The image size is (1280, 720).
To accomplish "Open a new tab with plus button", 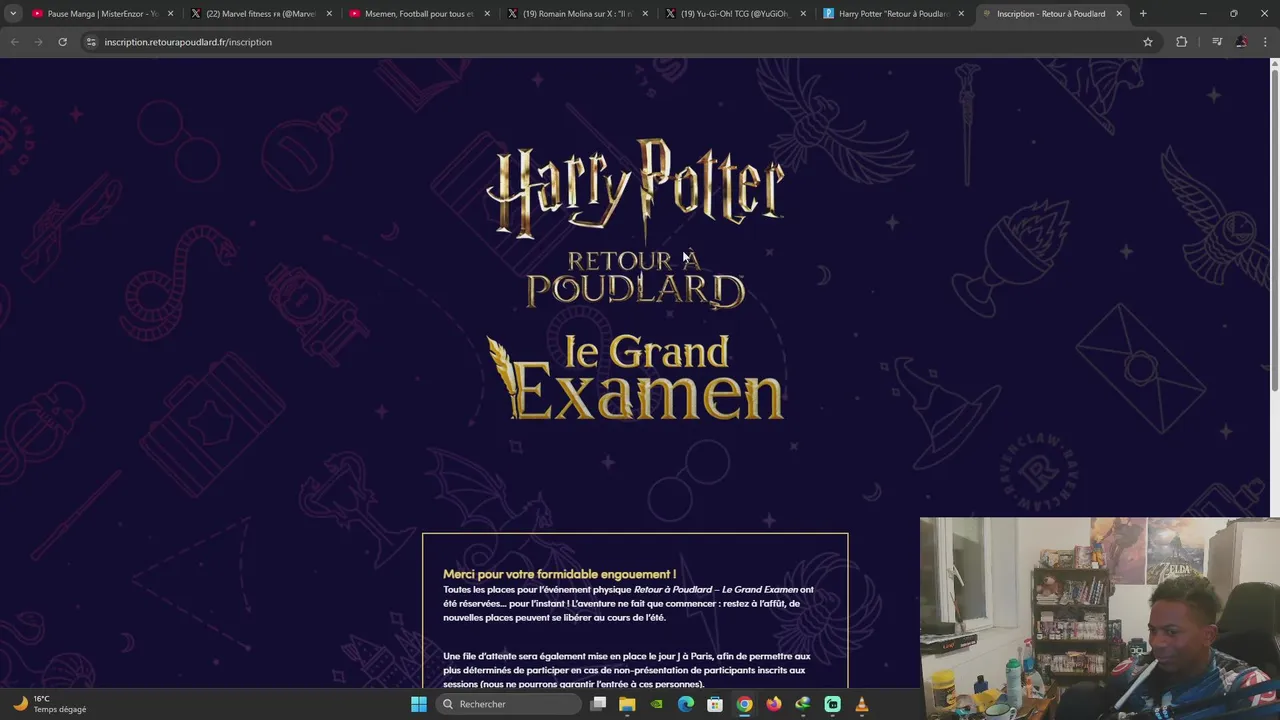I will point(1143,14).
